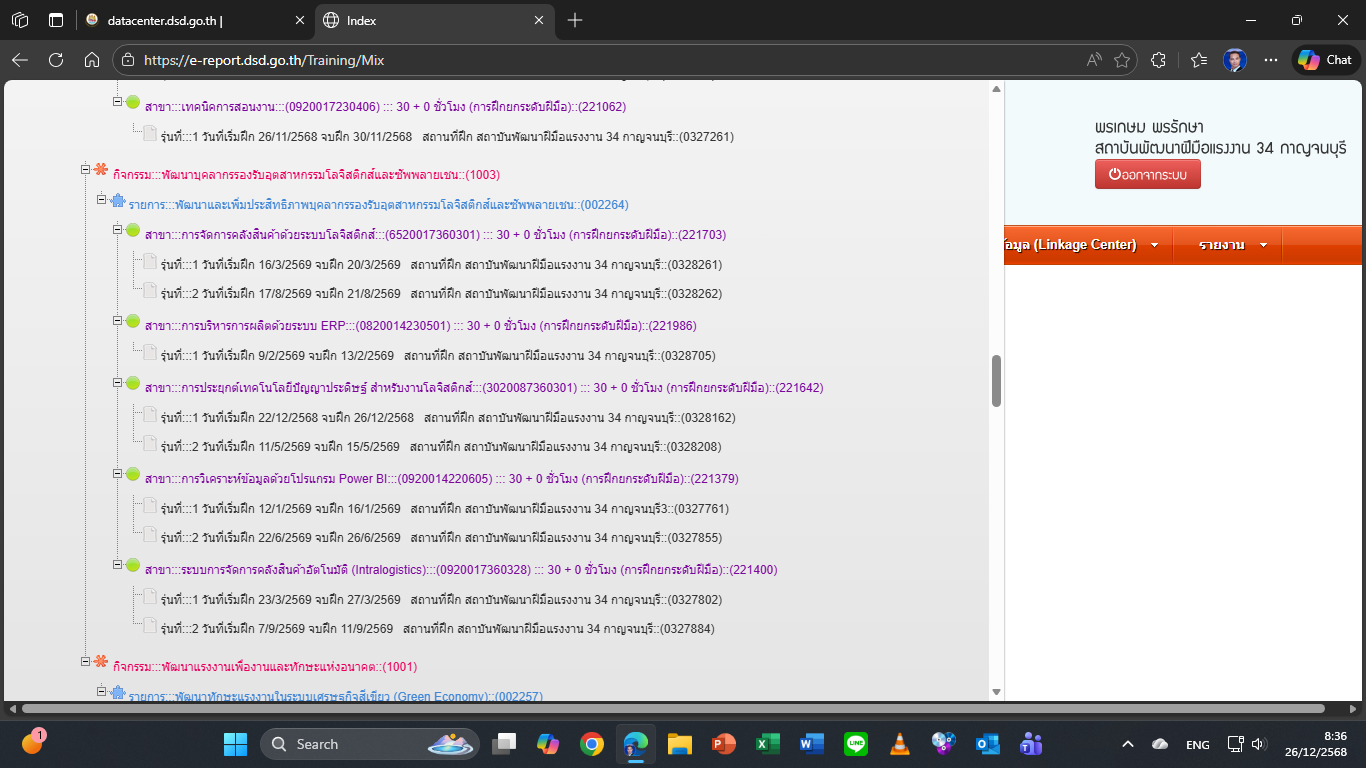Image resolution: width=1366 pixels, height=768 pixels.
Task: Open Excel from the taskbar
Action: (x=767, y=744)
